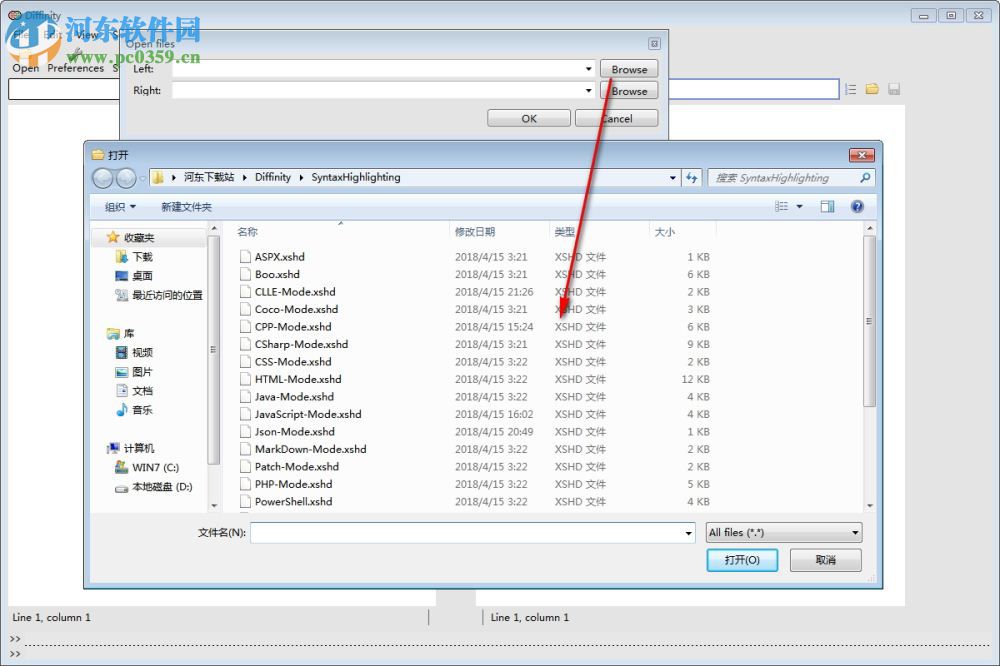
Task: Open 桌面 in the sidebar
Action: (x=134, y=276)
